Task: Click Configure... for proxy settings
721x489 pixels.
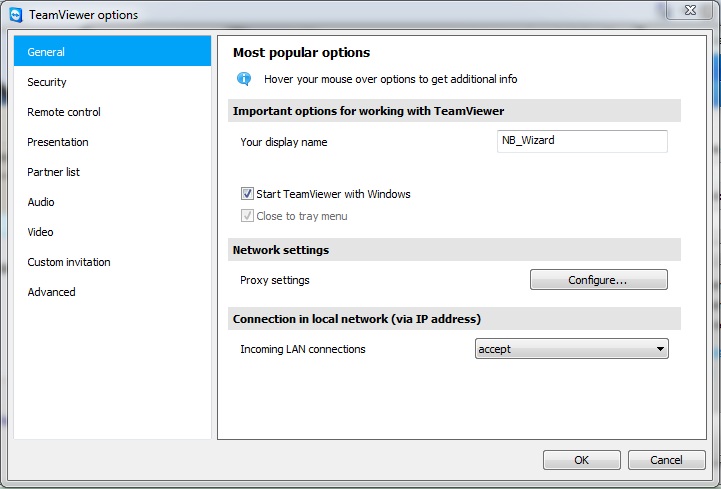Action: coord(598,280)
